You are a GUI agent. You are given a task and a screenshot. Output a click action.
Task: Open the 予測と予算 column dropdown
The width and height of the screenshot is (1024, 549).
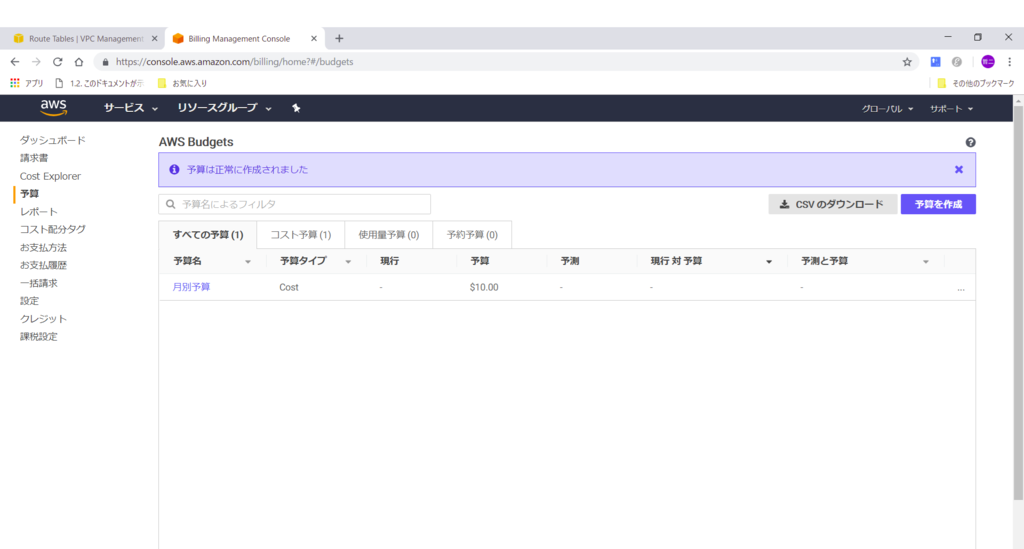coord(925,262)
